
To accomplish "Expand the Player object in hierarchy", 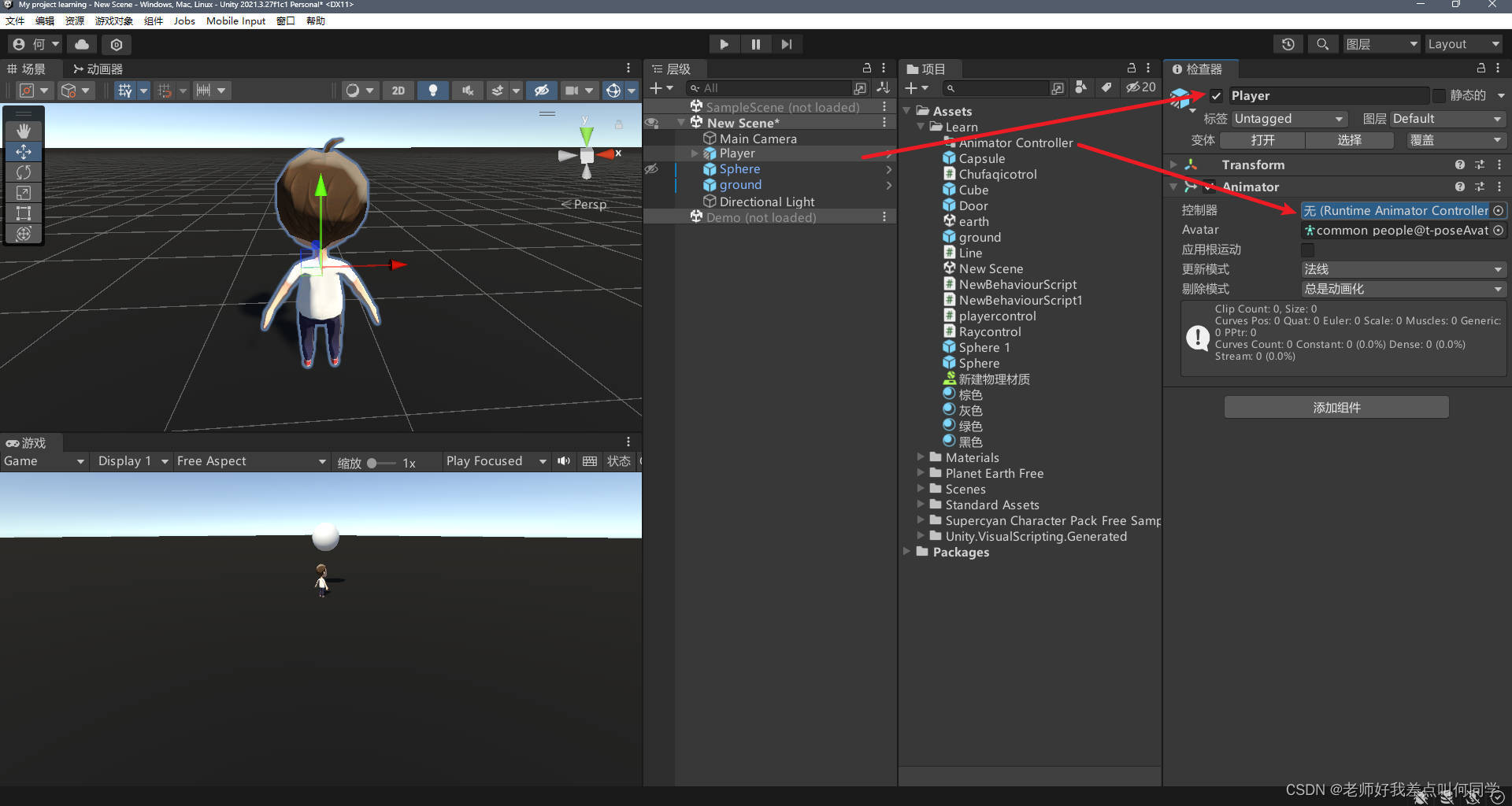I will pos(695,153).
